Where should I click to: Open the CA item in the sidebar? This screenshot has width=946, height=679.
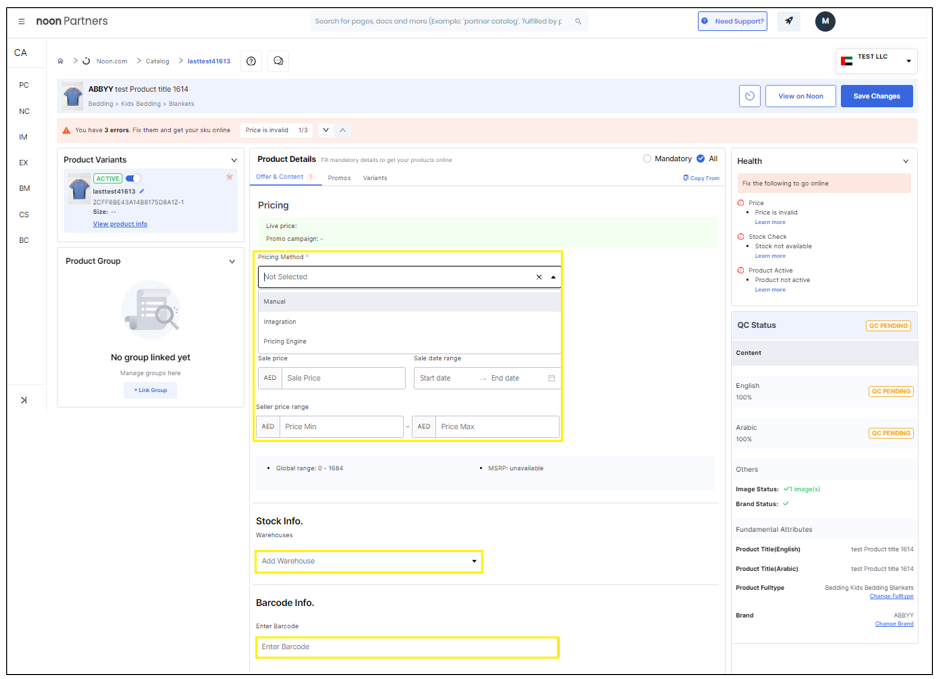(21, 53)
